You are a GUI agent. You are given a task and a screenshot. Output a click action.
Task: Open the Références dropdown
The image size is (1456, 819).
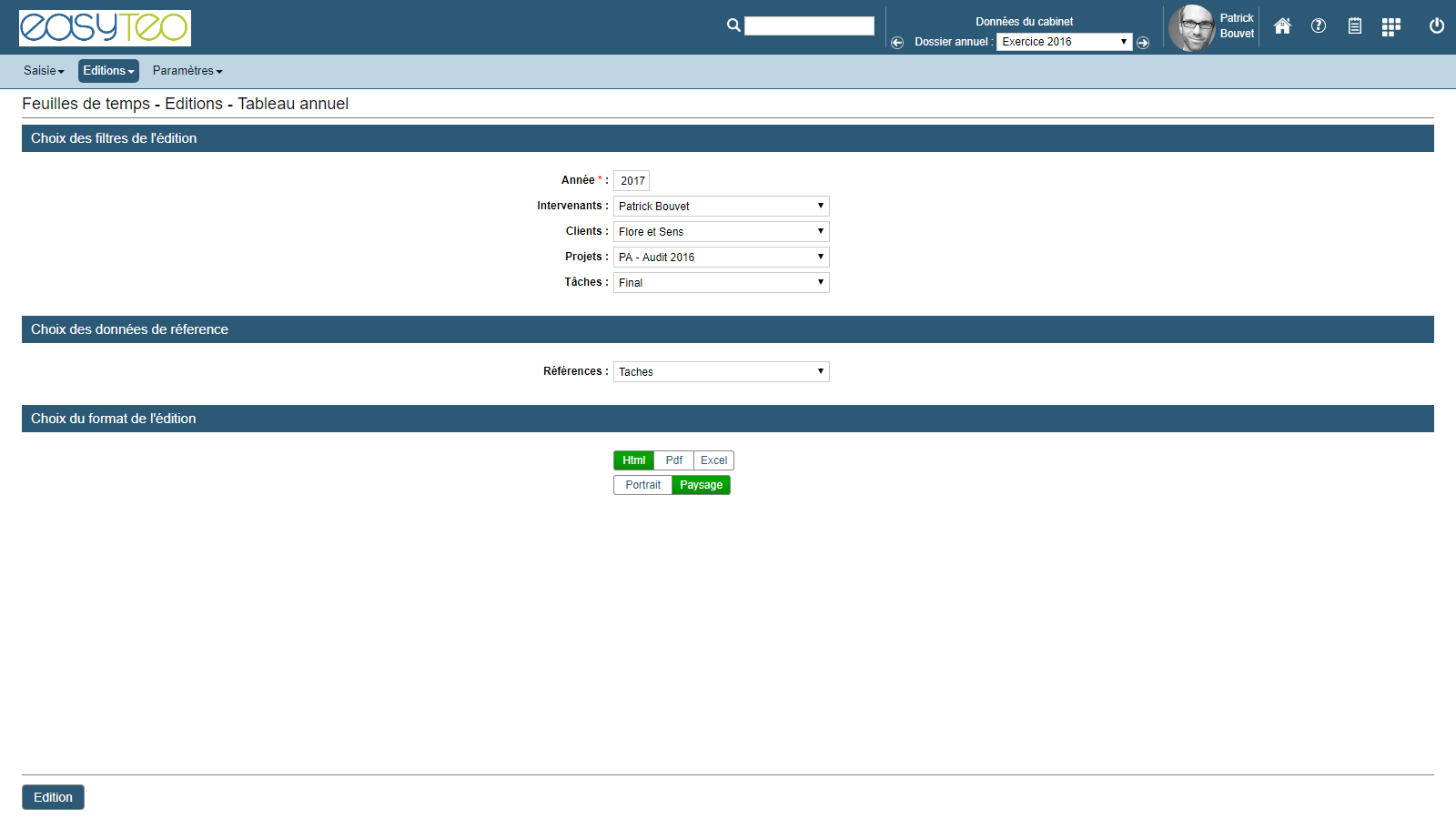721,372
